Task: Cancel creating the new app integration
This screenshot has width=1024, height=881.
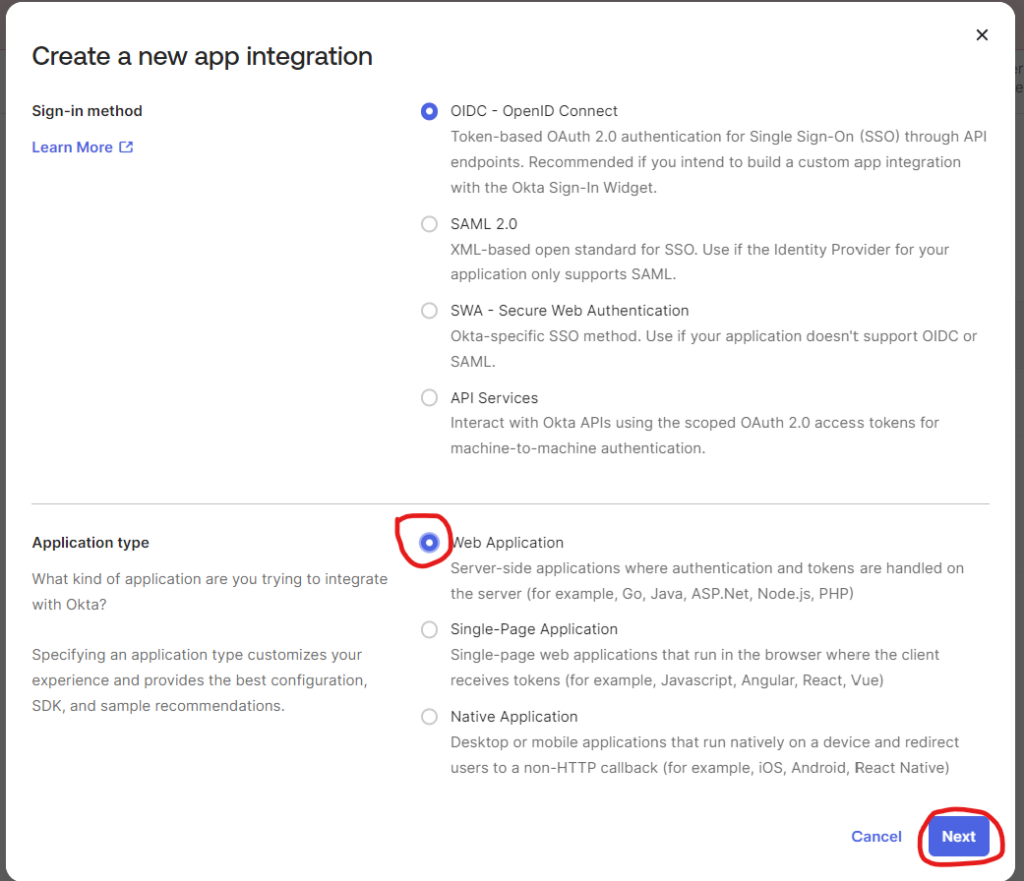Action: tap(876, 837)
